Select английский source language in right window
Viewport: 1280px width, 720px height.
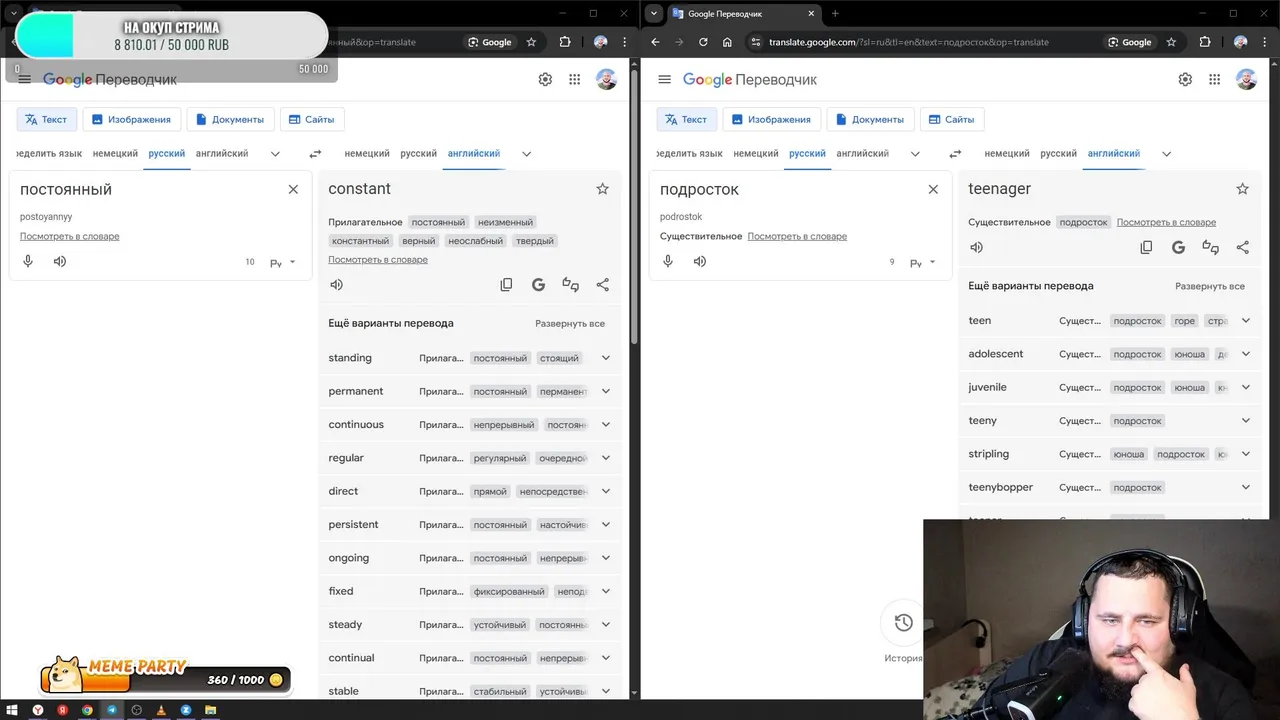pyautogui.click(x=862, y=153)
